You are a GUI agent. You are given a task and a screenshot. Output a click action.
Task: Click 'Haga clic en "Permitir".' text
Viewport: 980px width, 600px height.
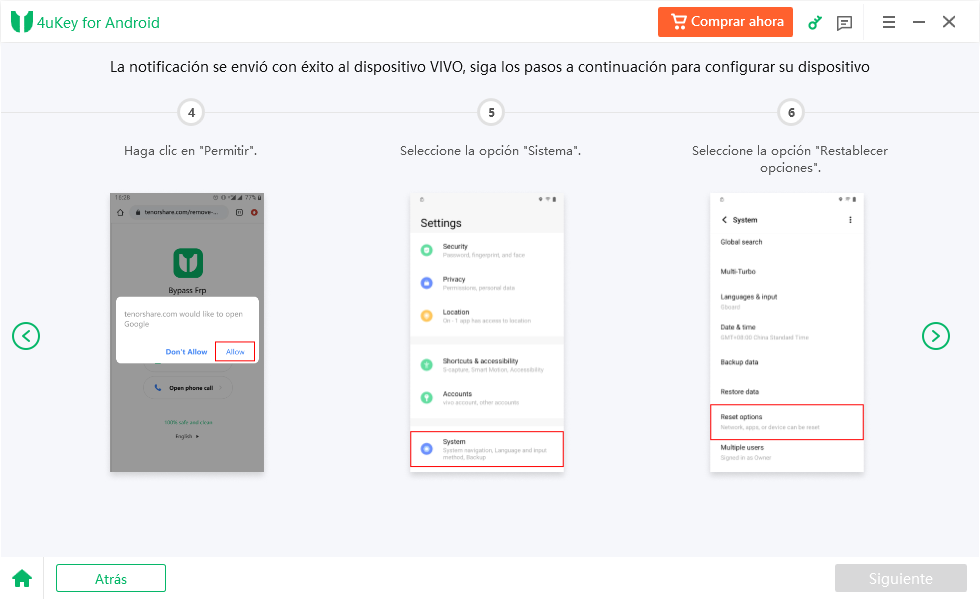point(190,151)
